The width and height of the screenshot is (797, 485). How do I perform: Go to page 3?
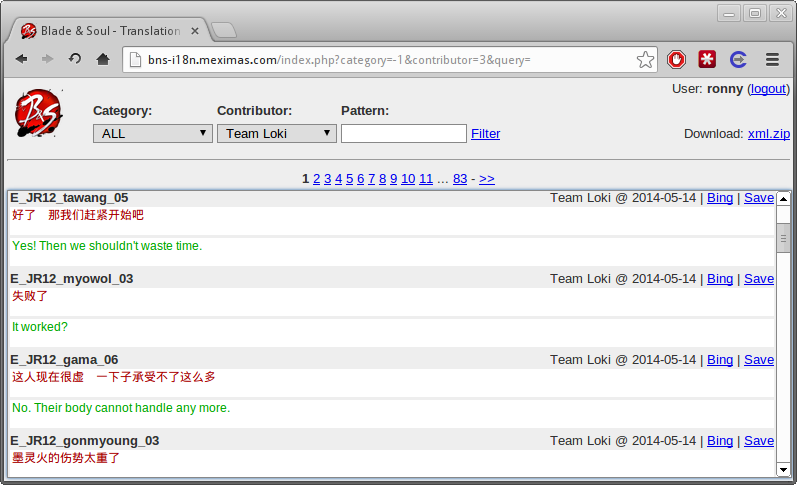(327, 179)
